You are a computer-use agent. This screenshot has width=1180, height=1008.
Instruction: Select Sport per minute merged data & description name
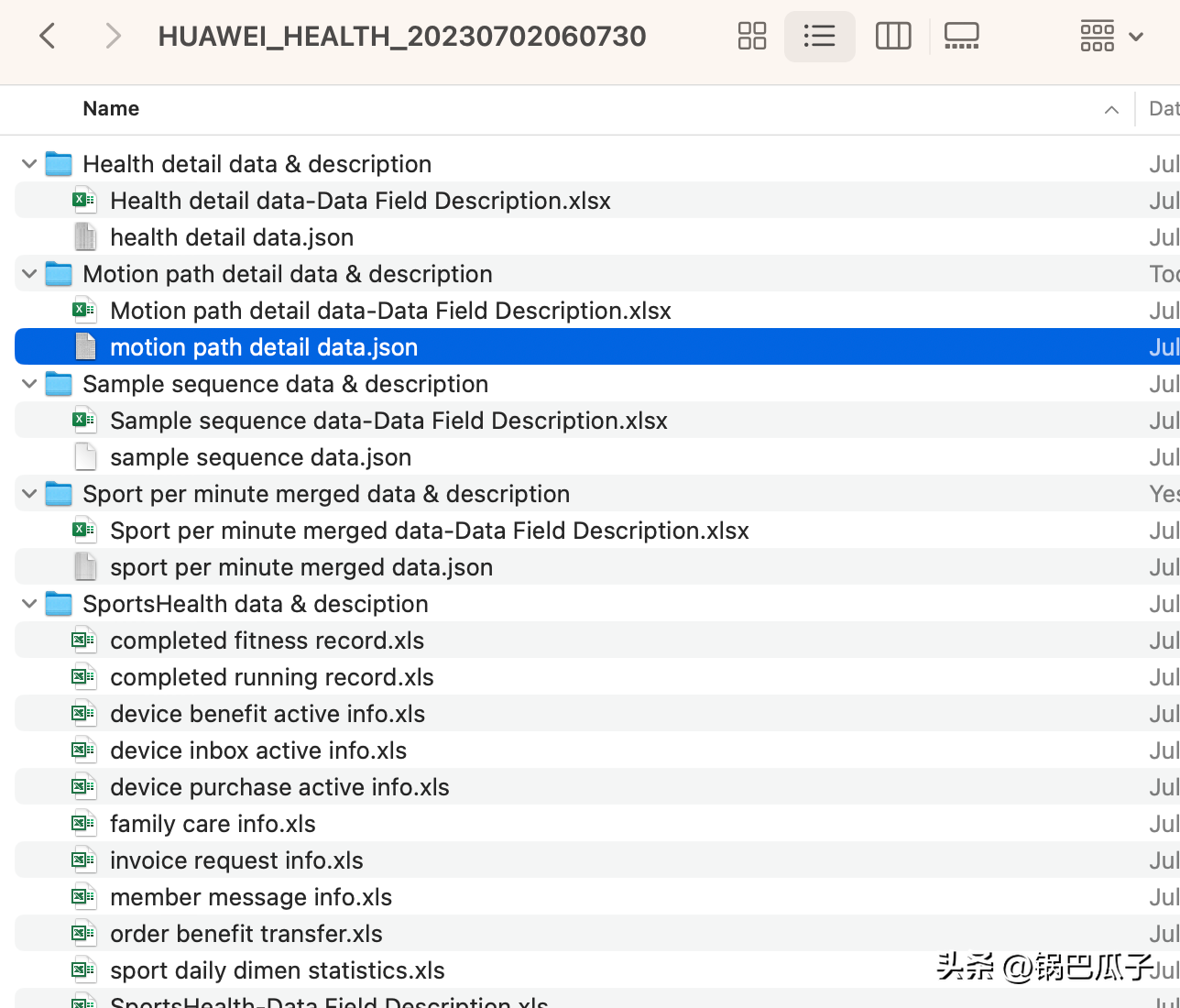point(326,494)
